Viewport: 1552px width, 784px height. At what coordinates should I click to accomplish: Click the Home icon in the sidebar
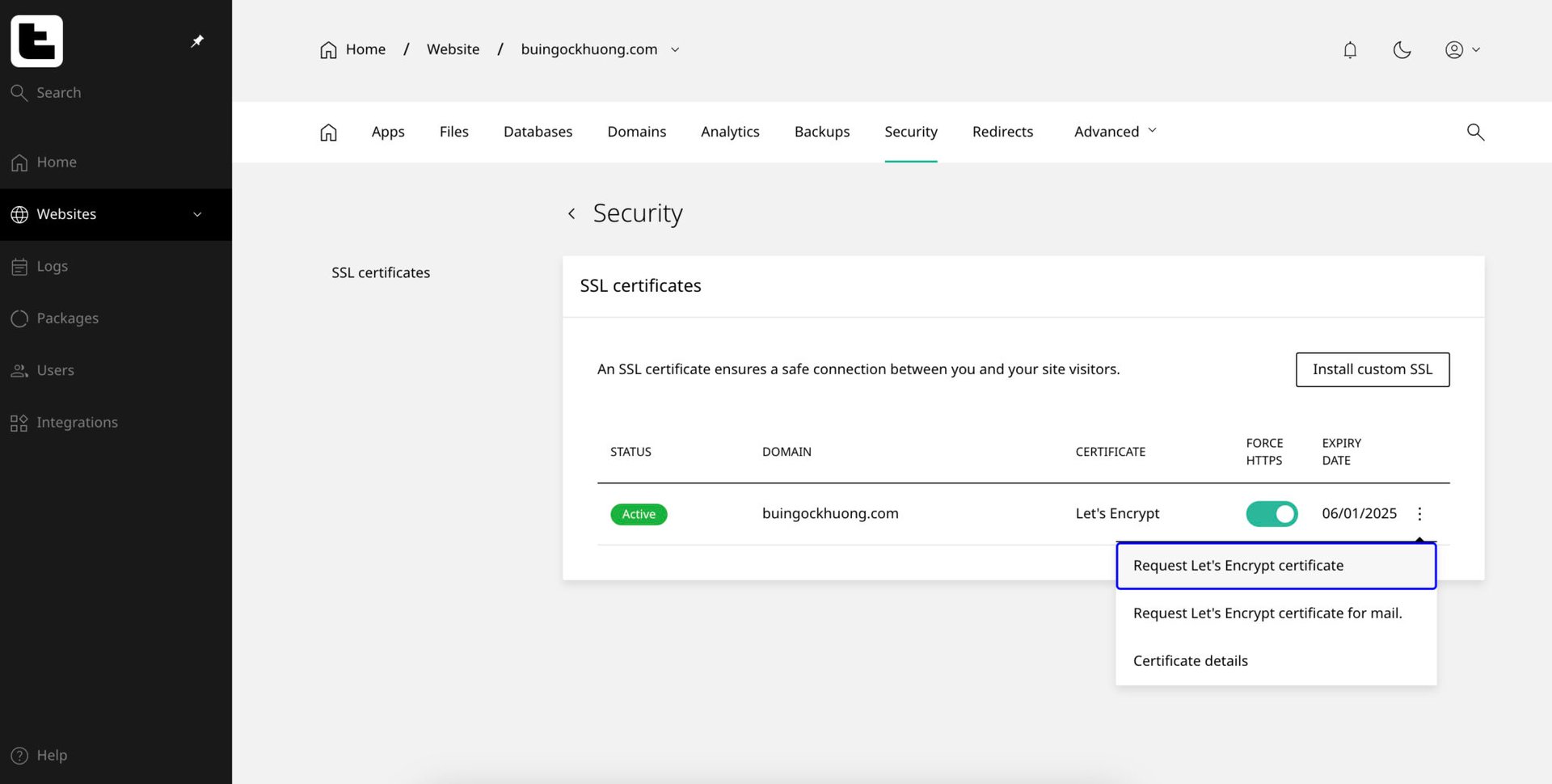[57, 162]
